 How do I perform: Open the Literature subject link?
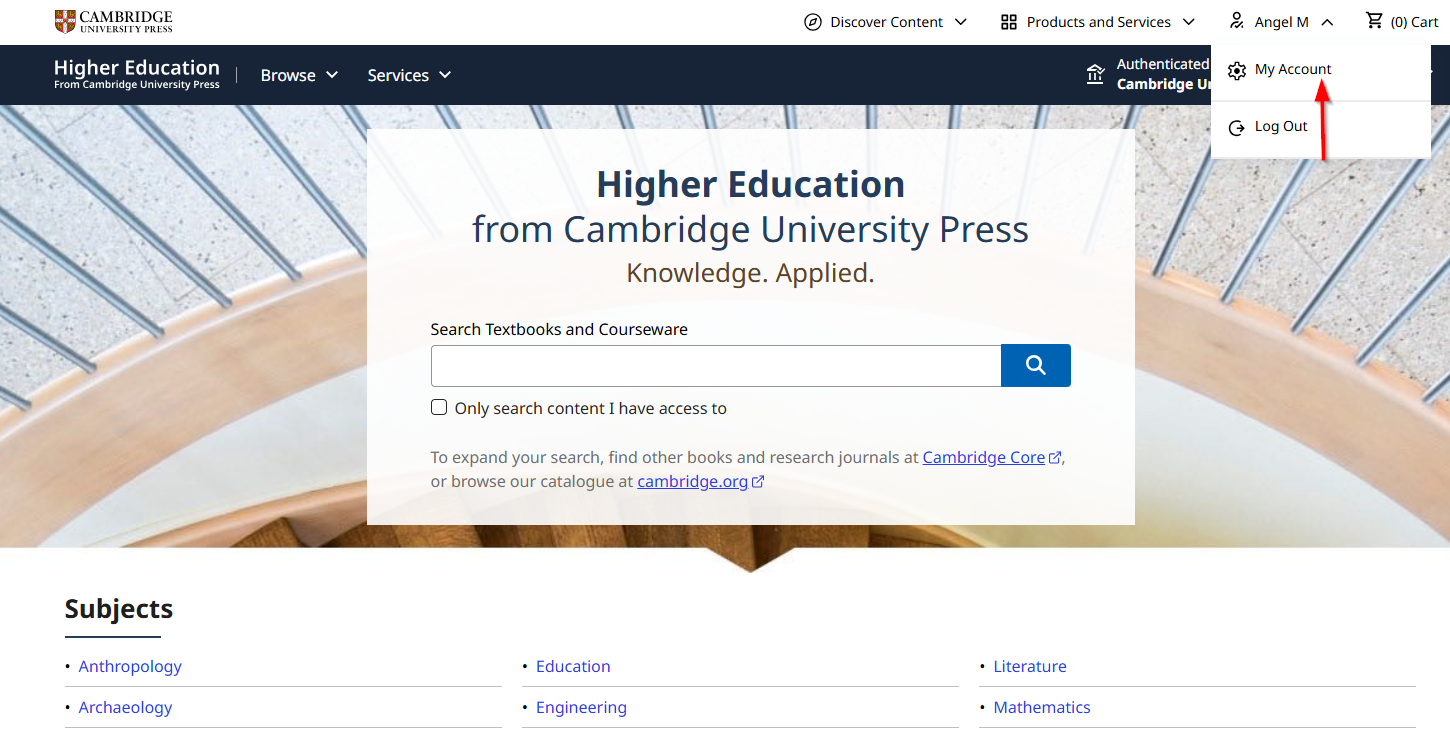1030,666
